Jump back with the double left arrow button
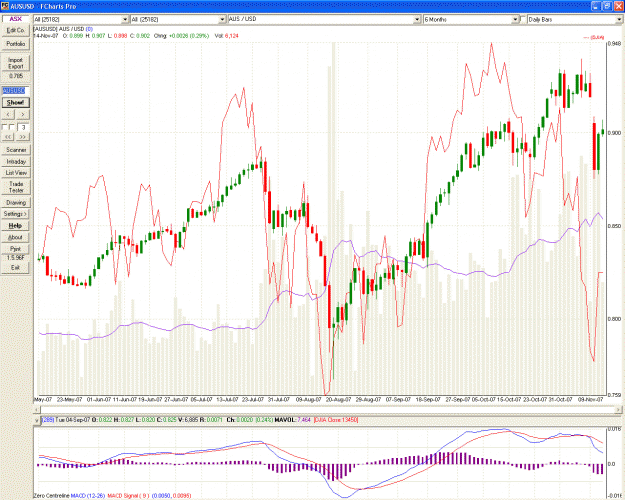 pos(8,137)
